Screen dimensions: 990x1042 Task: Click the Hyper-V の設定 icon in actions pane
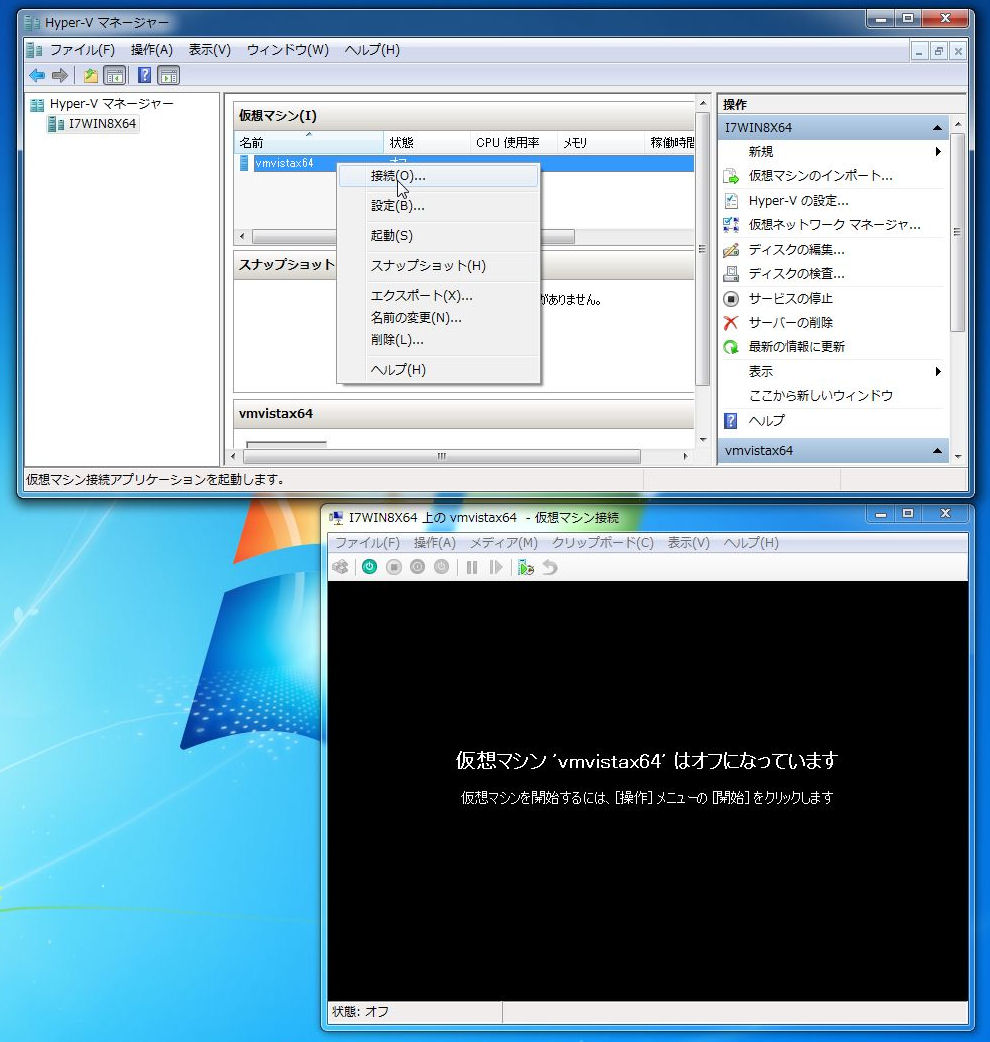coord(731,201)
